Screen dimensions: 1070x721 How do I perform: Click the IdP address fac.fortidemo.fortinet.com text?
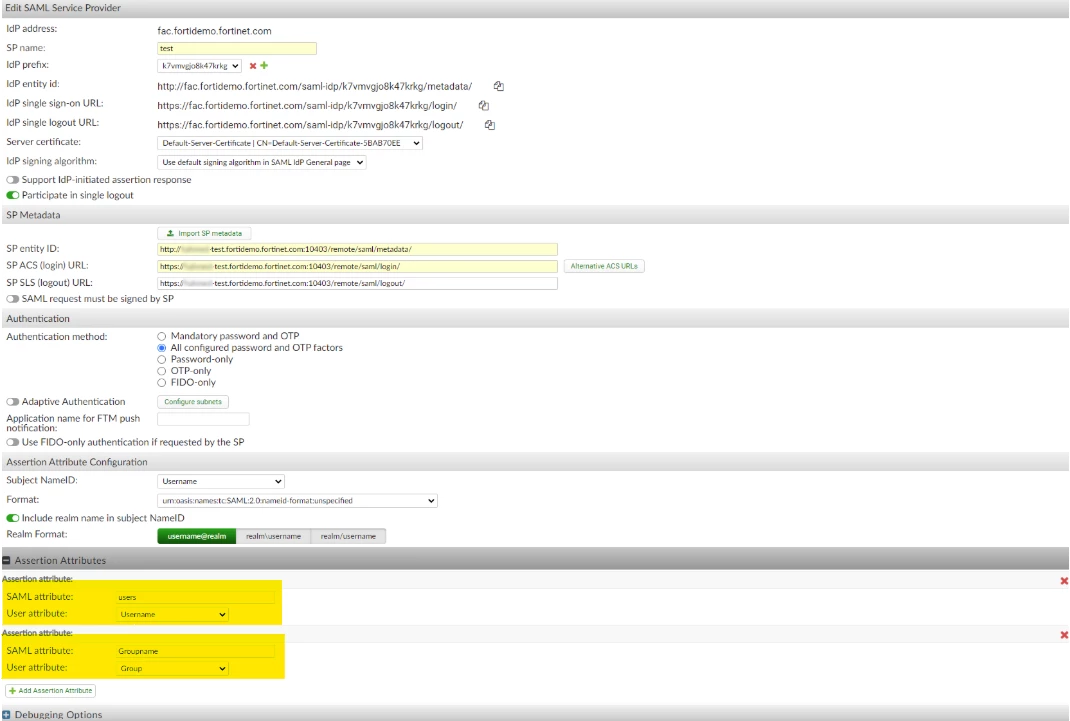[x=214, y=31]
